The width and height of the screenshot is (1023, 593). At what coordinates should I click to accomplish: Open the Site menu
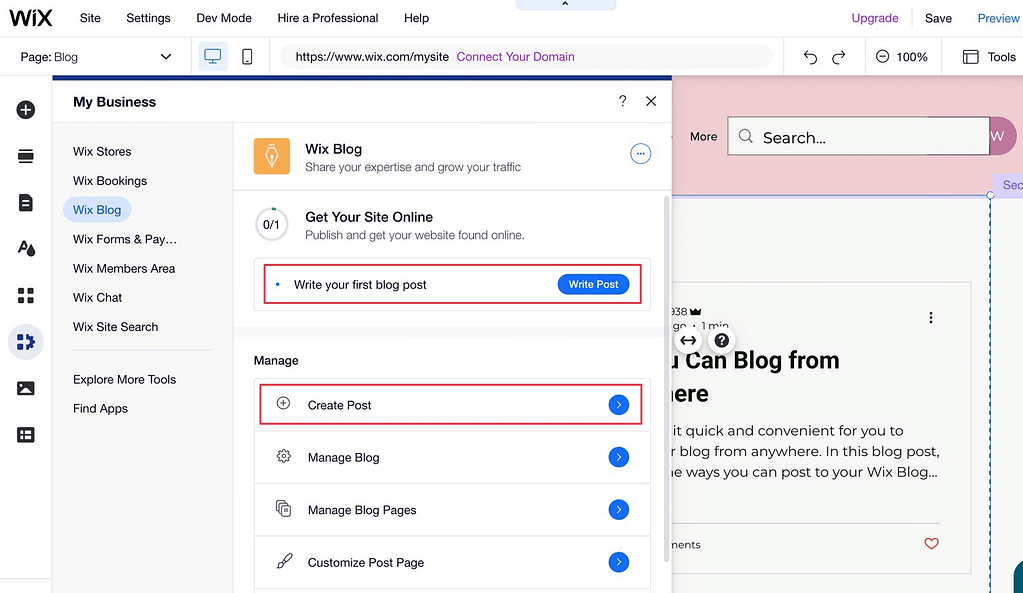[90, 18]
